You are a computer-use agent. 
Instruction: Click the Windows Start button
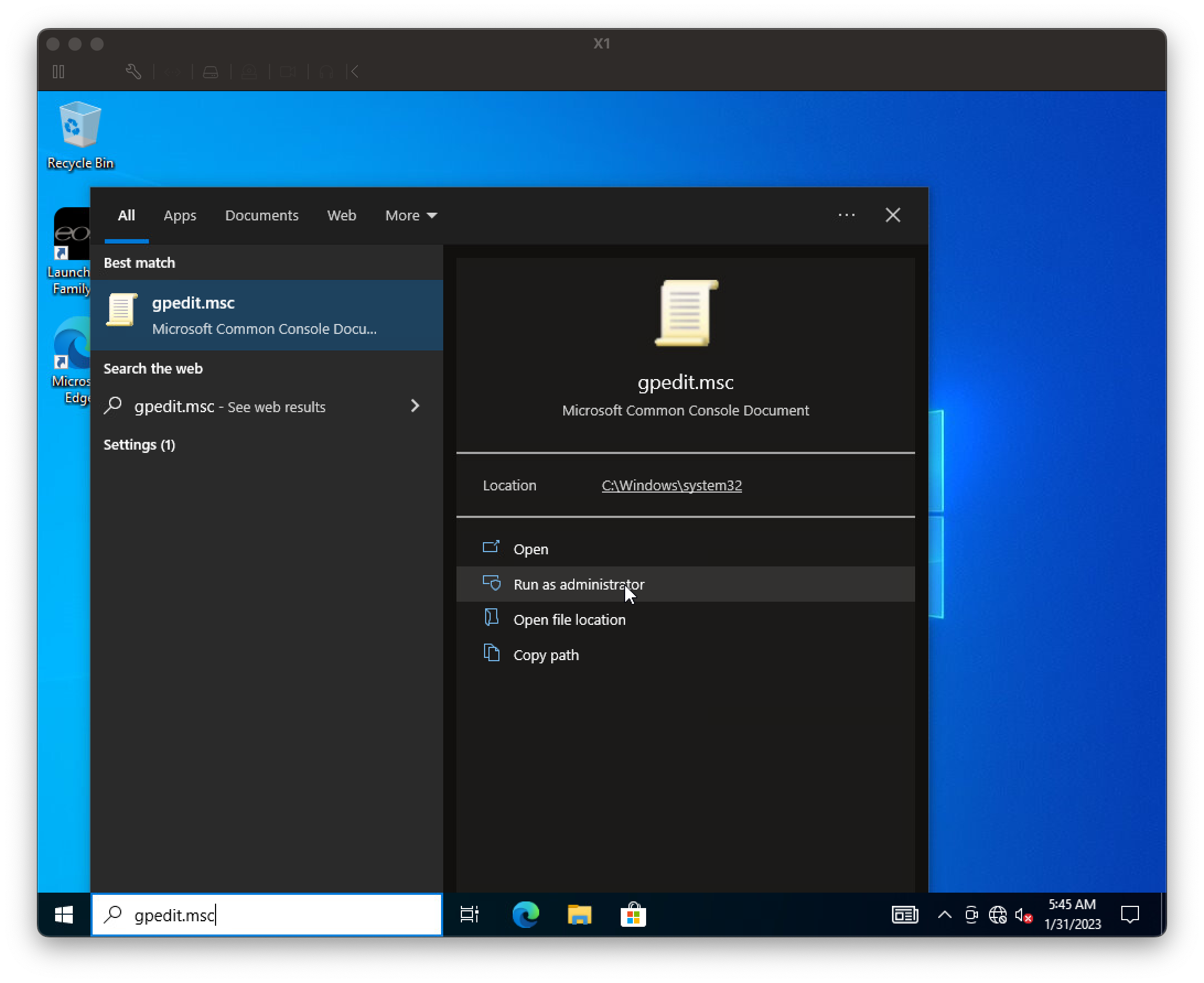point(63,915)
